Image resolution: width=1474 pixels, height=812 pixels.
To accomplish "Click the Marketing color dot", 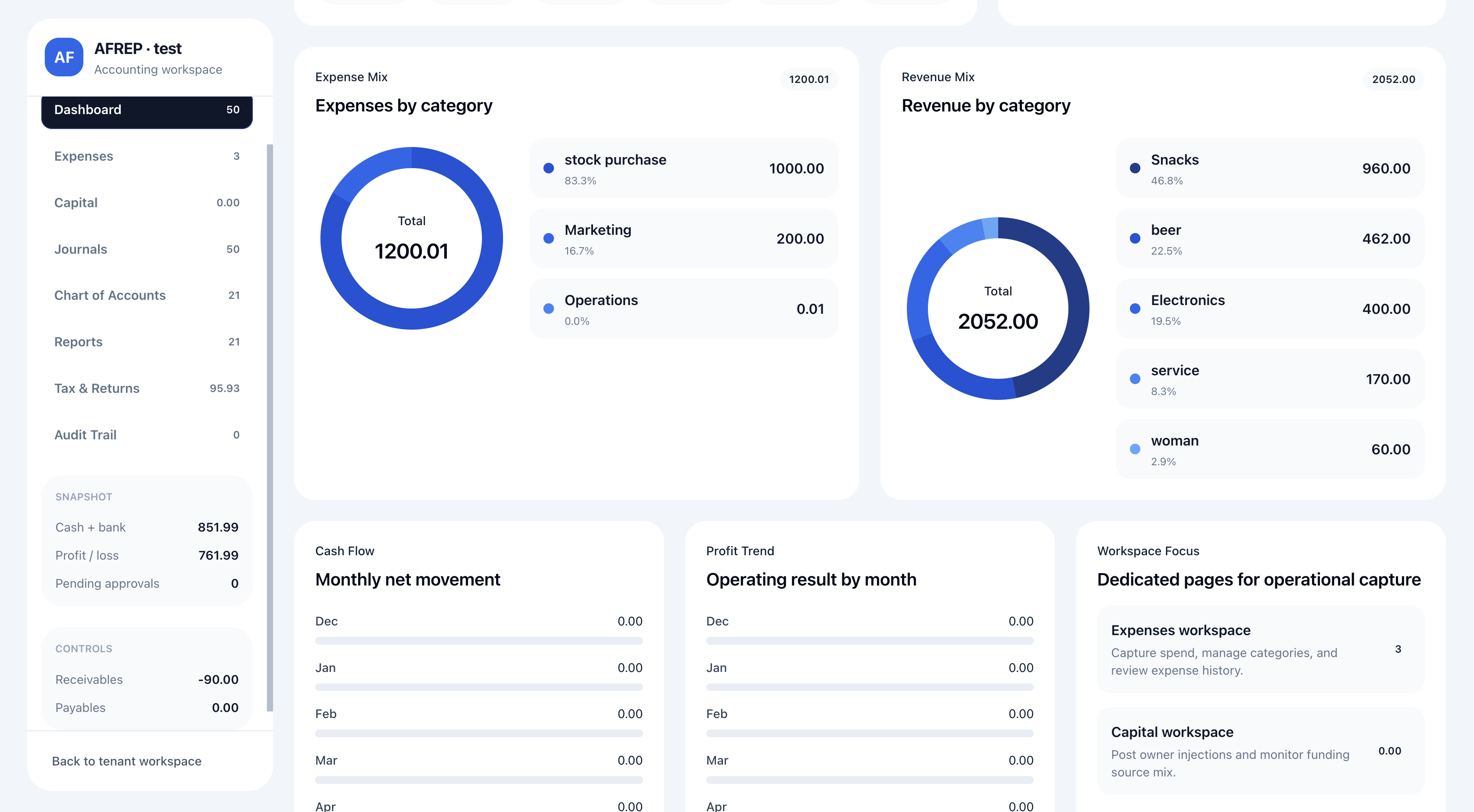I will click(x=548, y=239).
